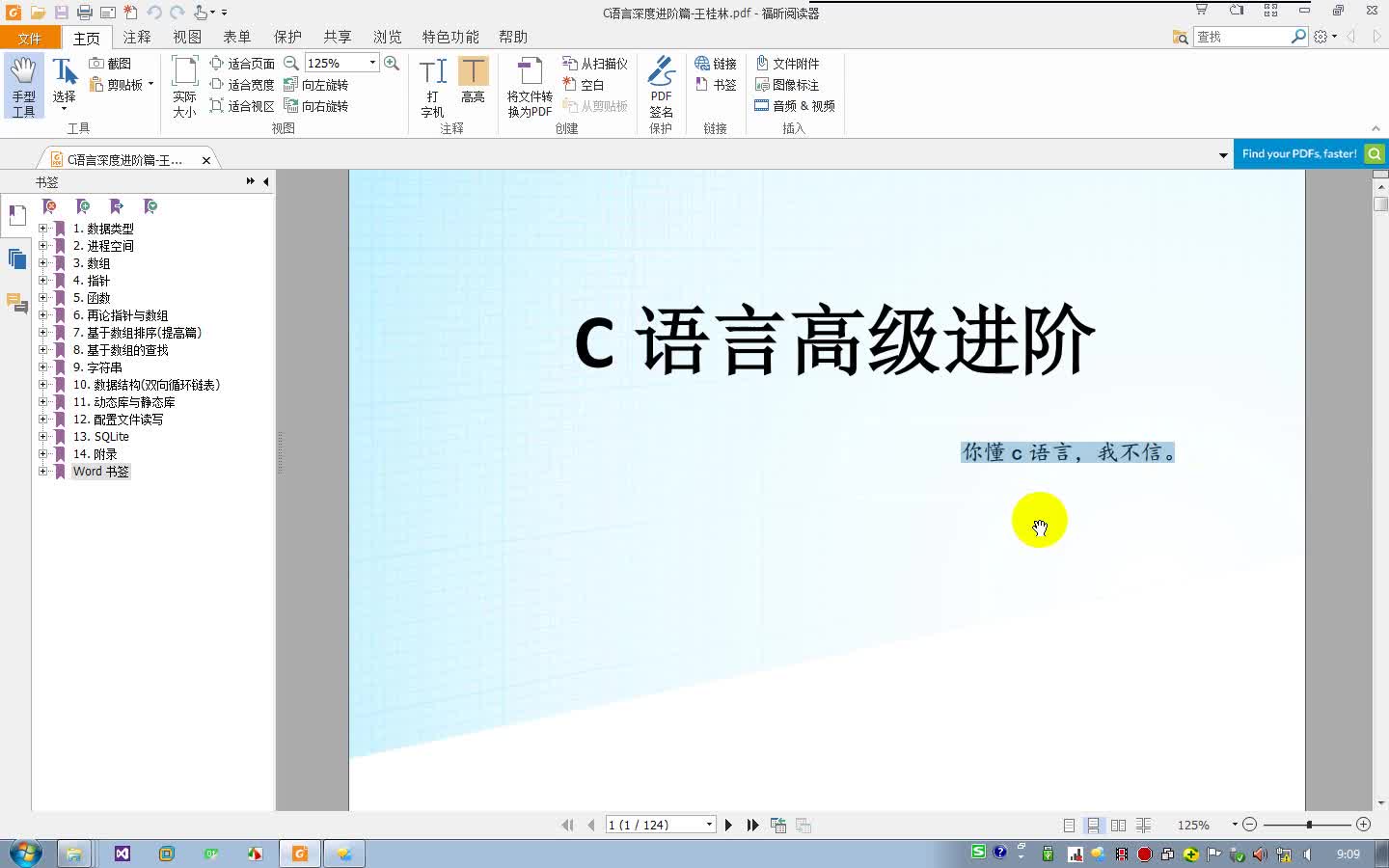Click the Snapshot (截图) tool
Image resolution: width=1389 pixels, height=868 pixels.
[x=110, y=64]
